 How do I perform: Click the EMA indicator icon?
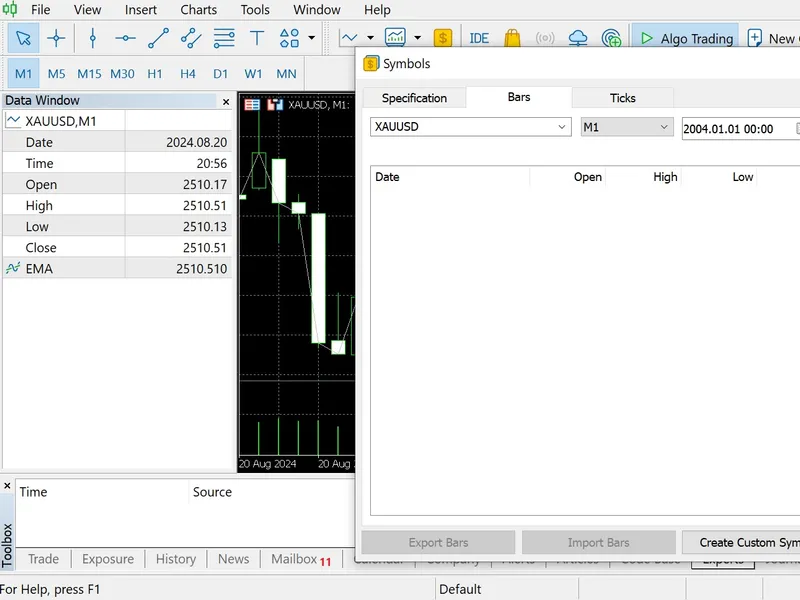[x=13, y=268]
